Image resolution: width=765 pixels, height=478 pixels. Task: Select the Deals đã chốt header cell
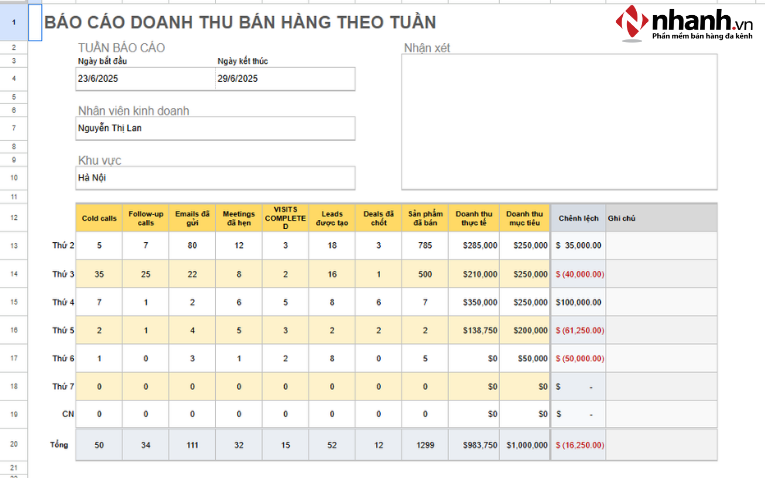[x=379, y=218]
